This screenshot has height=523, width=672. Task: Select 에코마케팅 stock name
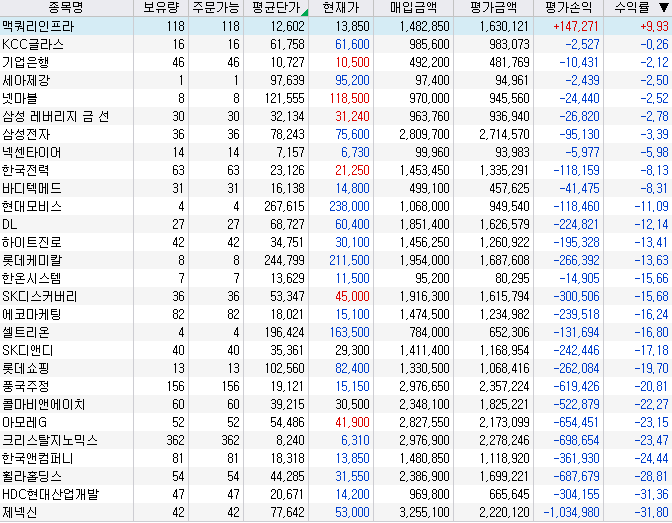coord(32,314)
